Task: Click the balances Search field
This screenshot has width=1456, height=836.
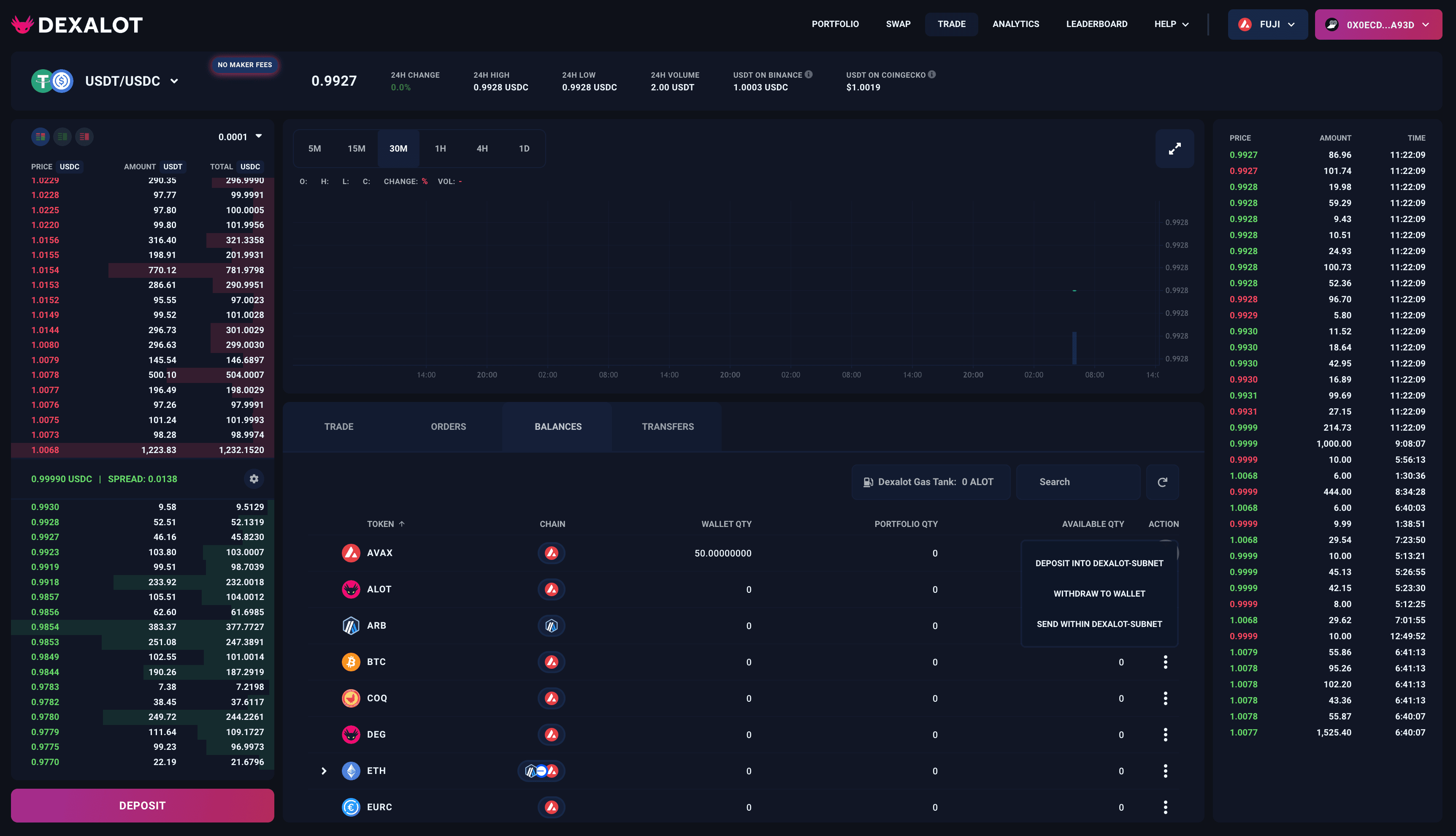Action: 1077,482
